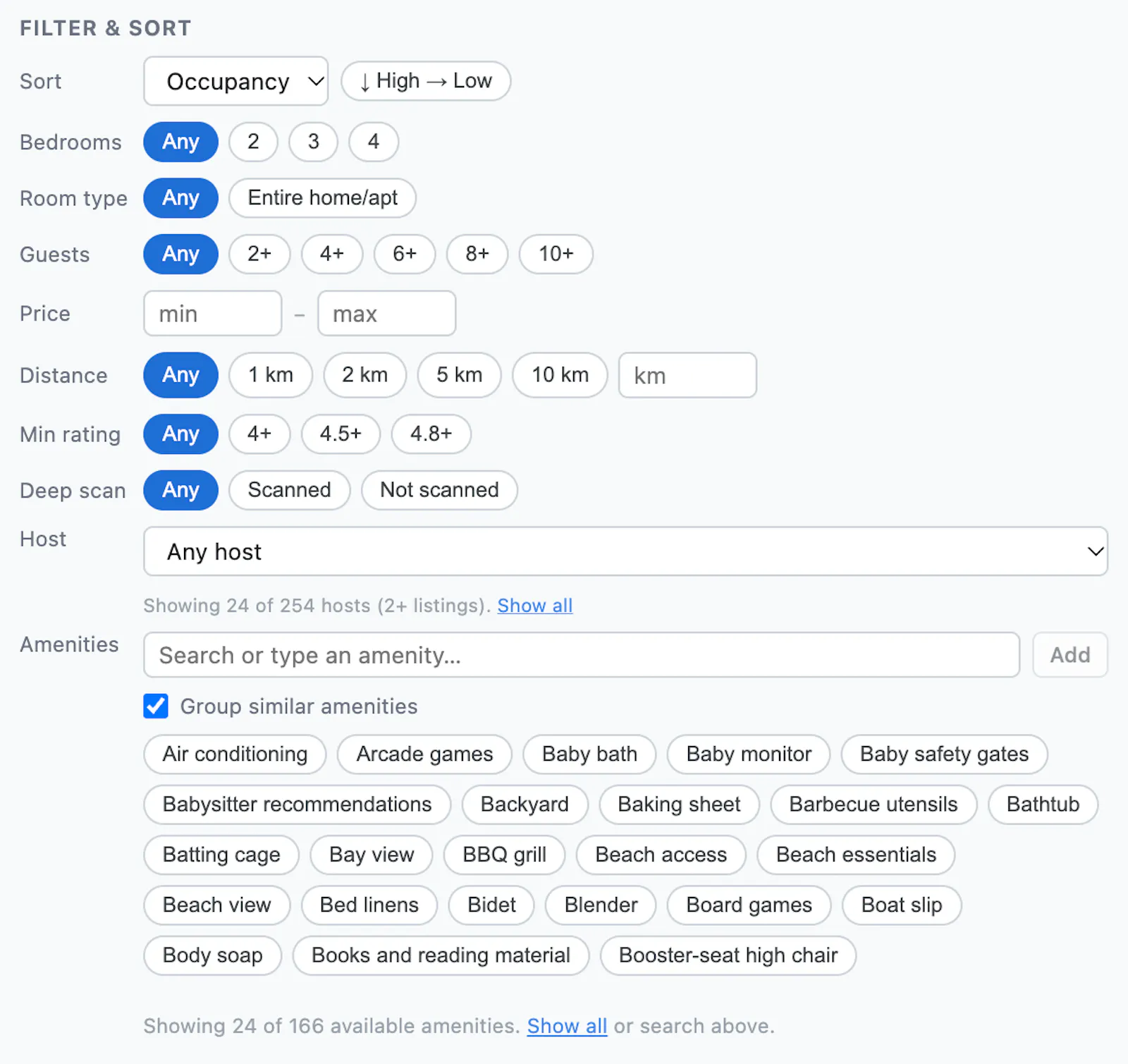Focus the maximum price field
Screen dimensions: 1128x1064
click(386, 313)
